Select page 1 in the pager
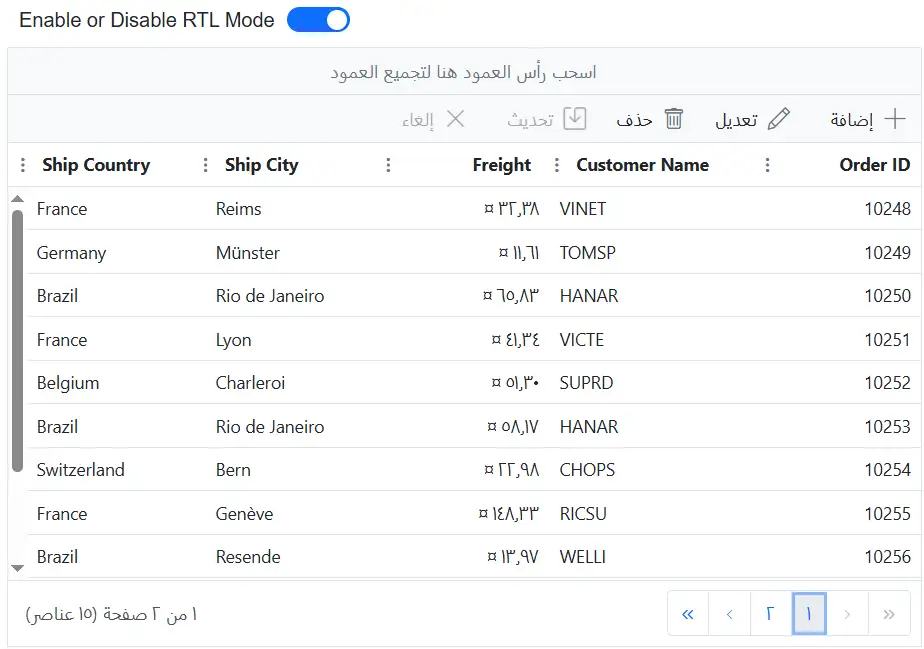The height and width of the screenshot is (649, 924). pos(809,614)
